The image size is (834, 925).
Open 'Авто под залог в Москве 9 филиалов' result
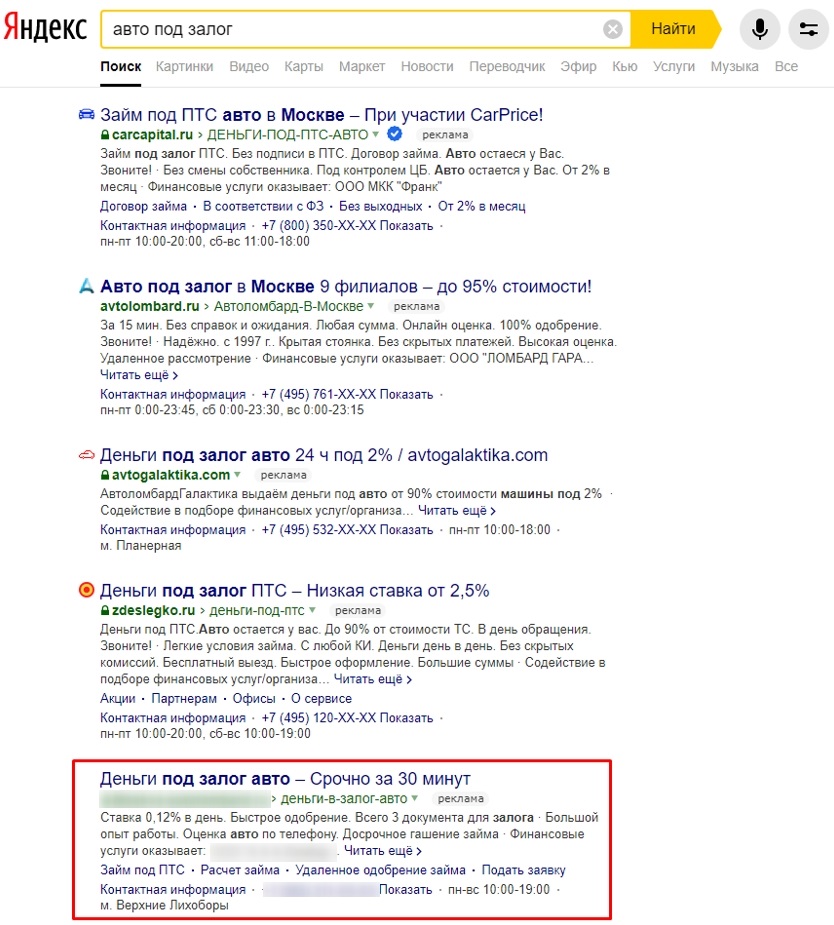click(346, 286)
